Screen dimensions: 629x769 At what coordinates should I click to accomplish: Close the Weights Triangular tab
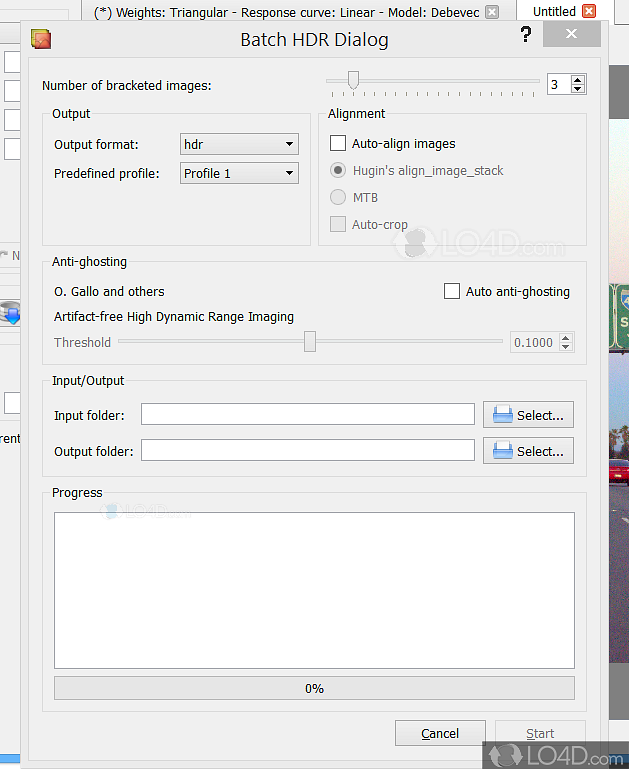[491, 12]
